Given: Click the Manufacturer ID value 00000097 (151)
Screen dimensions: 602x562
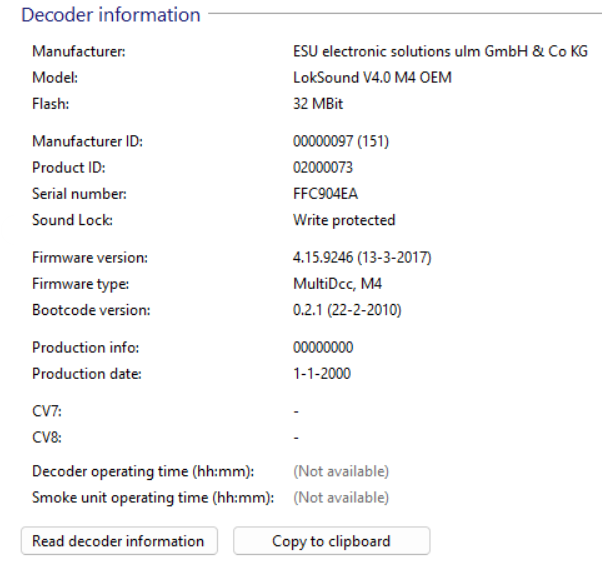Looking at the screenshot, I should 341,142.
